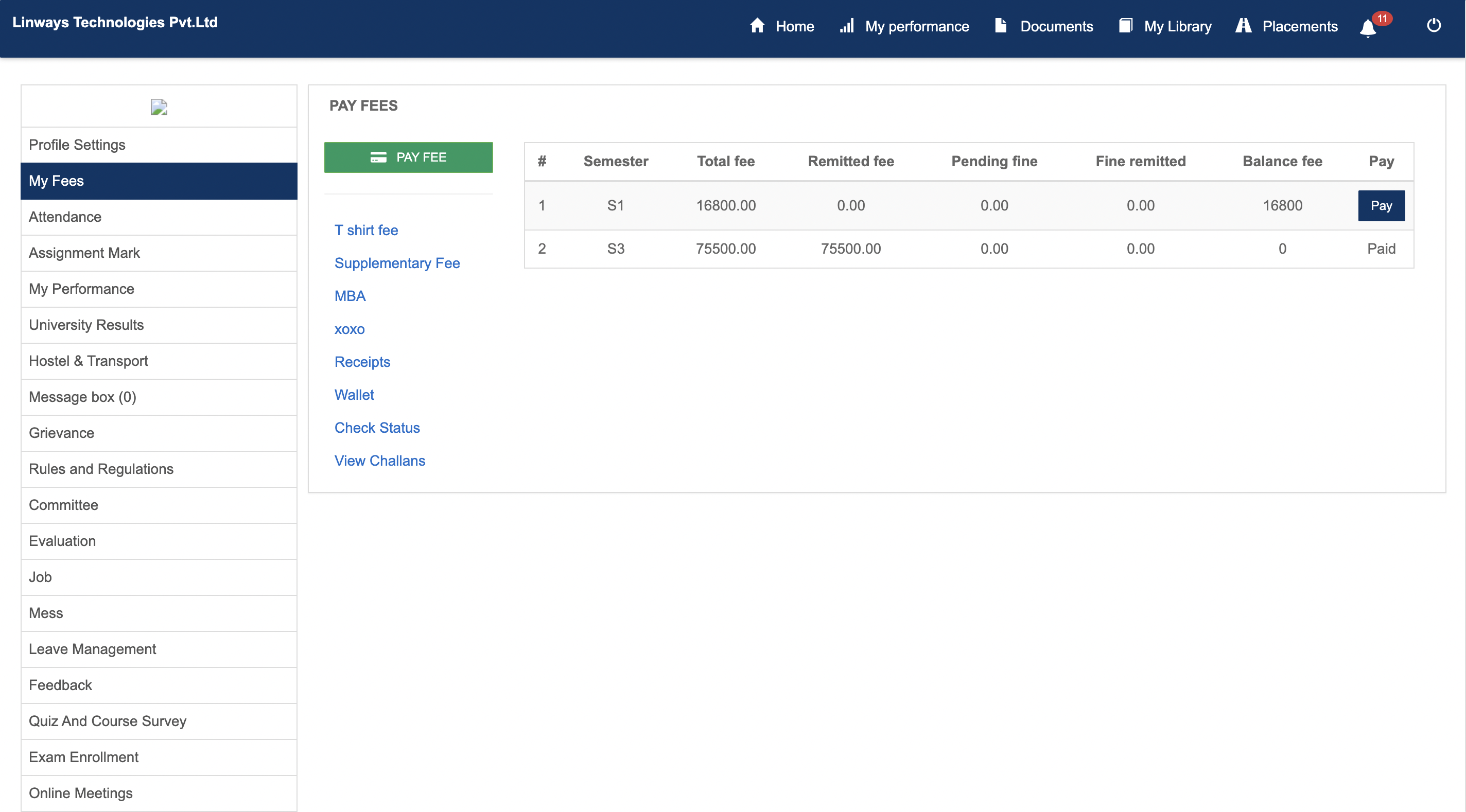Click the S1 semester cell
Screen dimensions: 1466x812
pyautogui.click(x=616, y=206)
